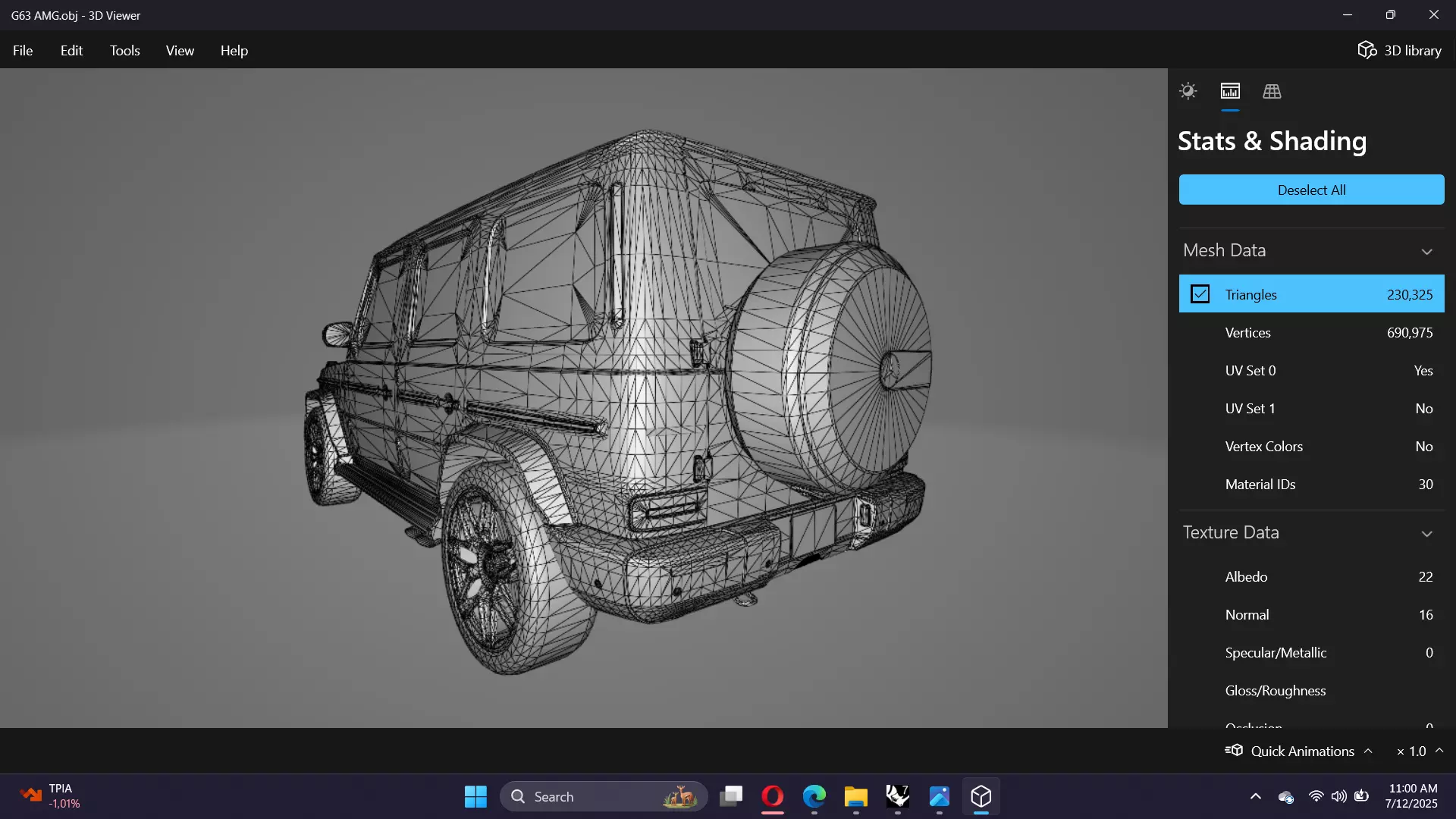The height and width of the screenshot is (819, 1456).
Task: Open File Explorer from taskbar
Action: pos(856,796)
